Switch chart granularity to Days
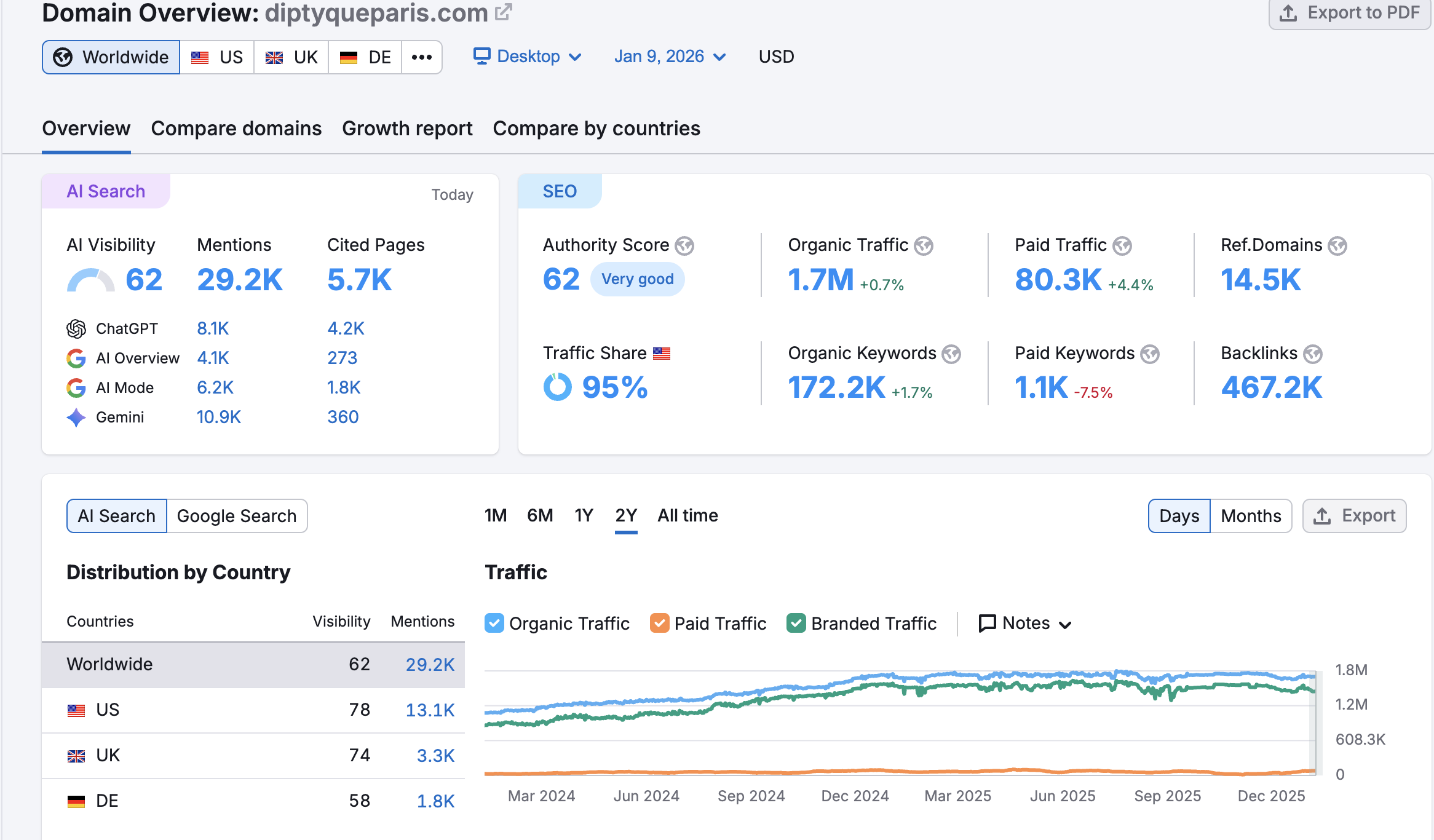Viewport: 1434px width, 840px height. [x=1179, y=516]
